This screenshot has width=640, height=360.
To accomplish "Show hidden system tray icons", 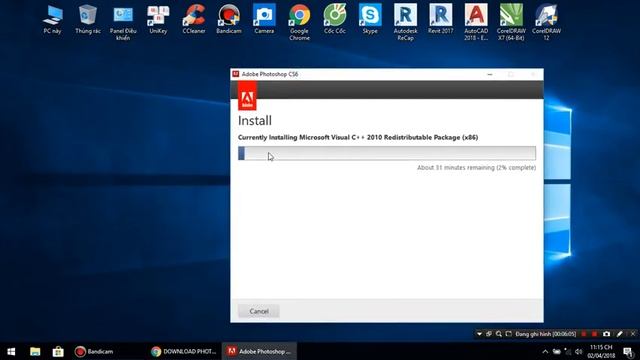I will [x=545, y=351].
